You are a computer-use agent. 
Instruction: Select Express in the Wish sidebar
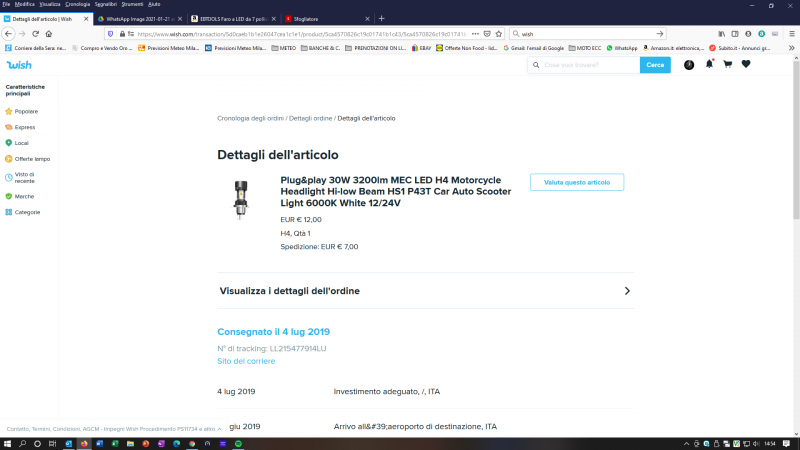[20, 127]
